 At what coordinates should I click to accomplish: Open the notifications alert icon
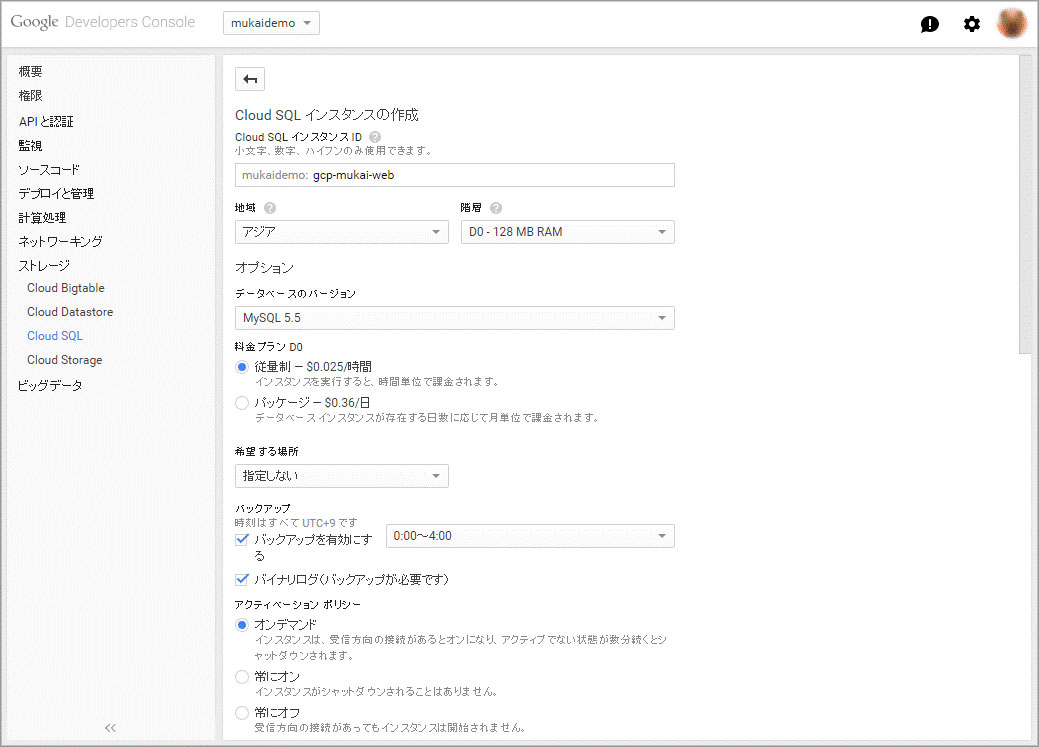tap(930, 25)
